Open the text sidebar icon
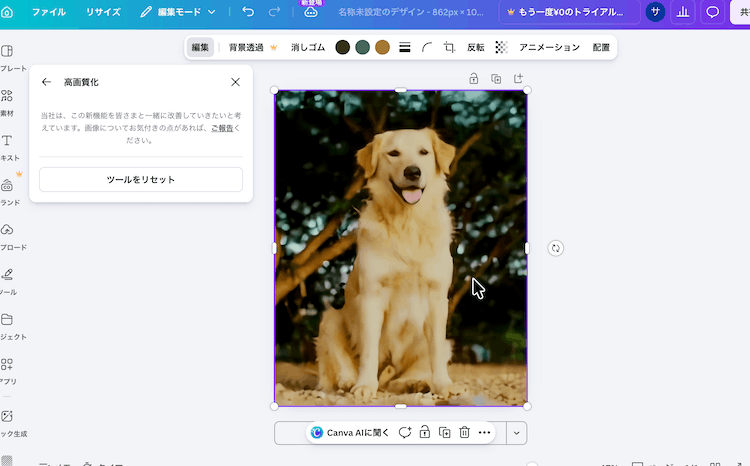750x466 pixels. coord(7,141)
